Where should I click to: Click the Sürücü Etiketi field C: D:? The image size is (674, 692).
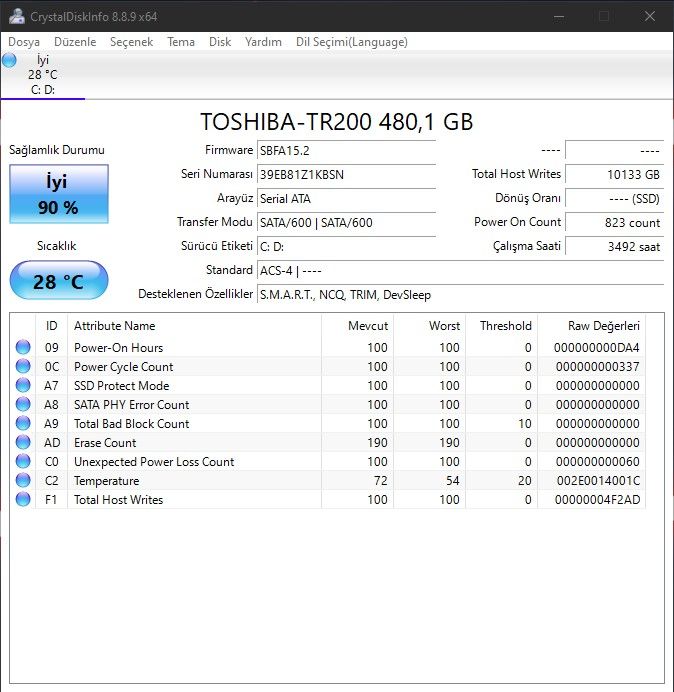(346, 246)
